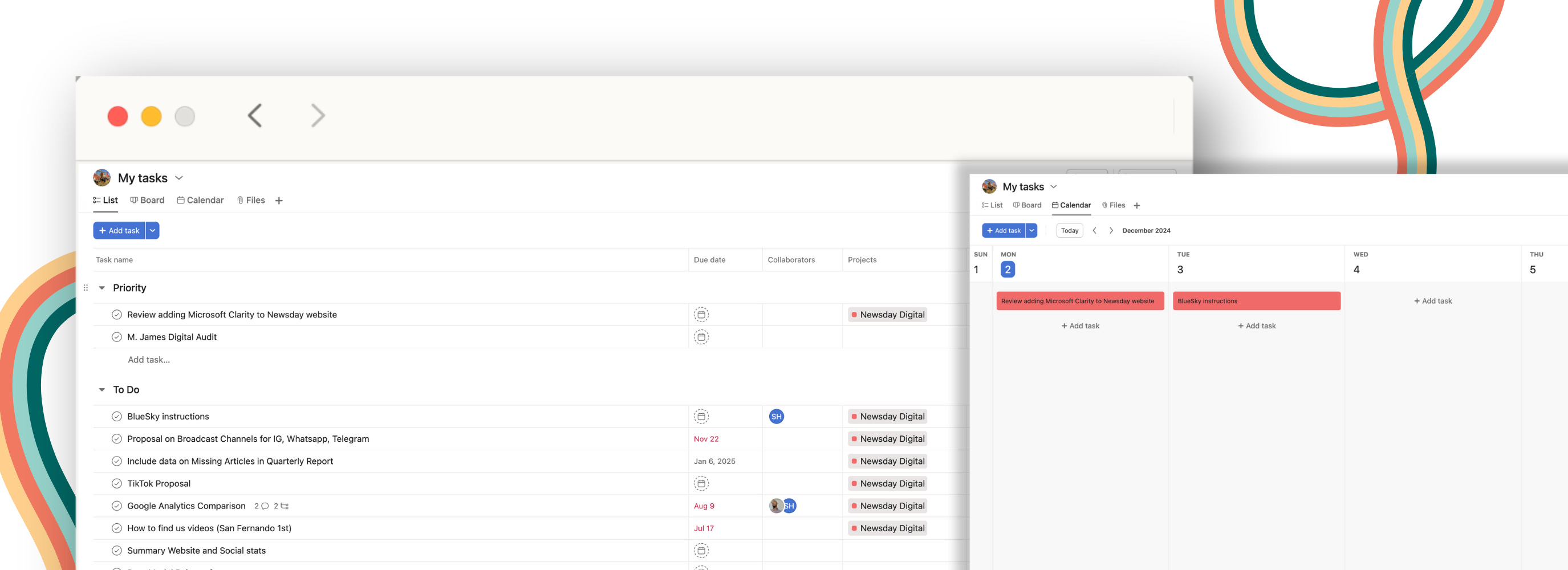The height and width of the screenshot is (570, 1568).
Task: Open My tasks dropdown in calendar window
Action: 1054,187
